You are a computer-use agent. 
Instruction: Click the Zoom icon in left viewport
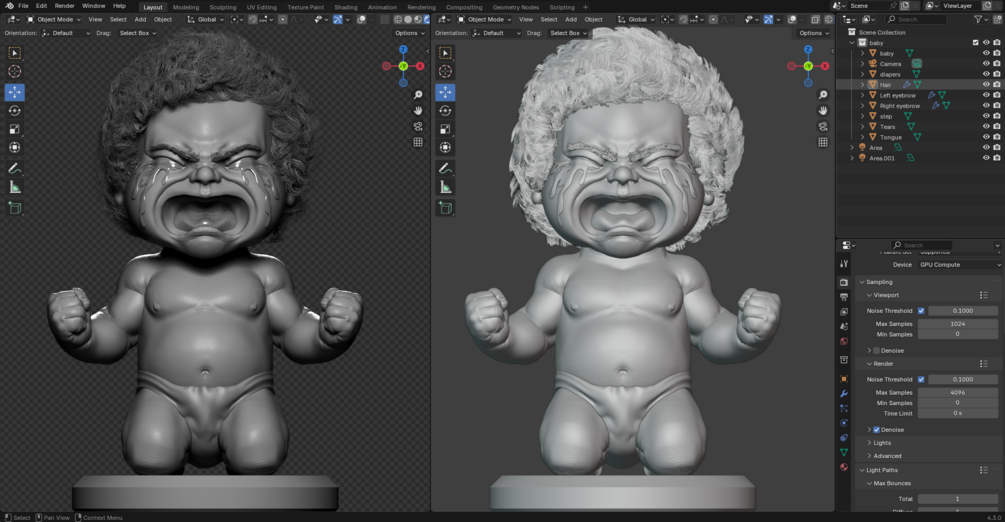pos(418,95)
